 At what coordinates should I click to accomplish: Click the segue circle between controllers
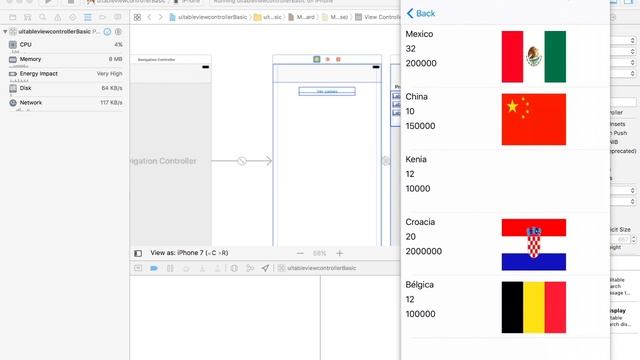click(242, 161)
